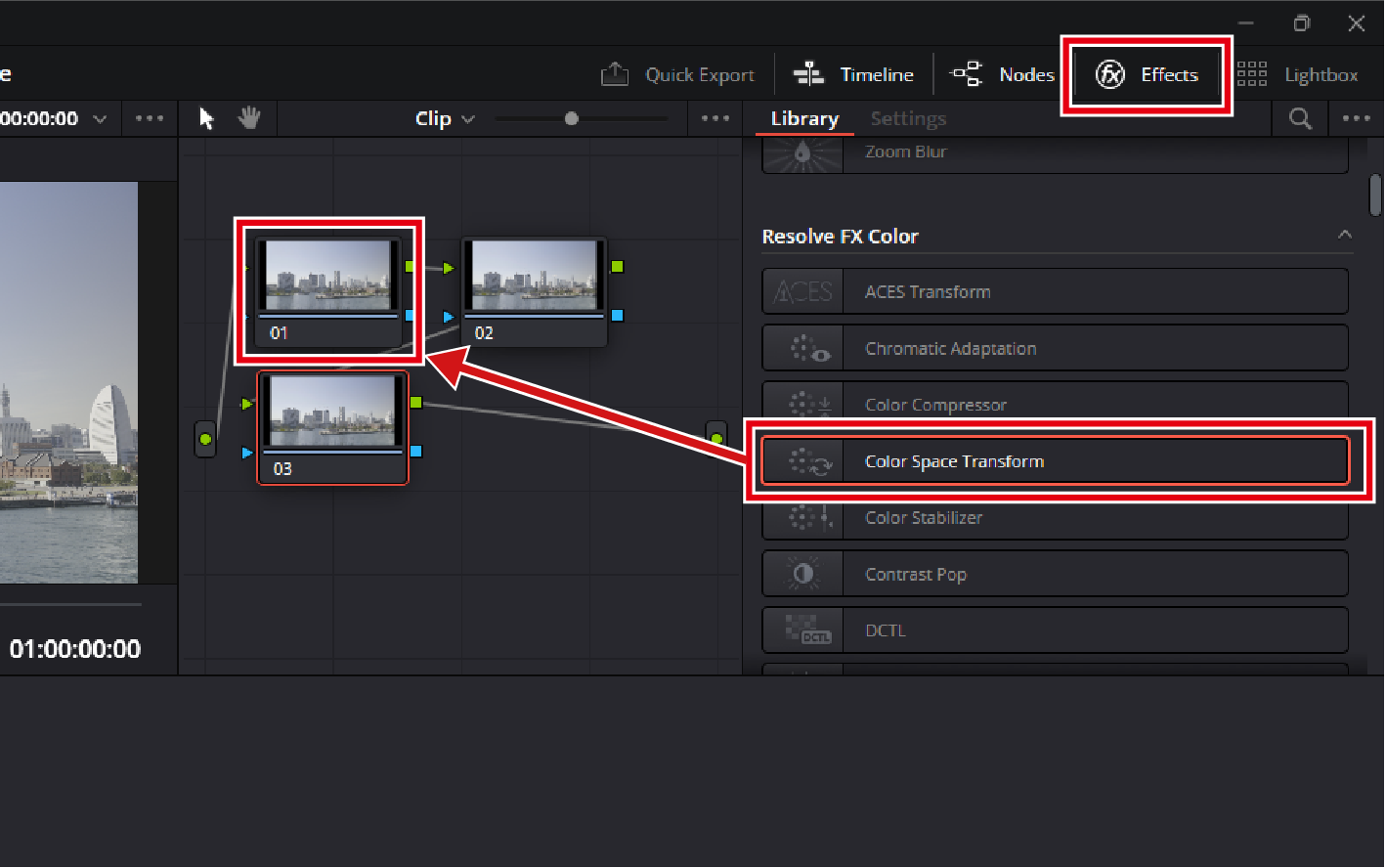
Task: Open the Clip mode dropdown
Action: (445, 118)
